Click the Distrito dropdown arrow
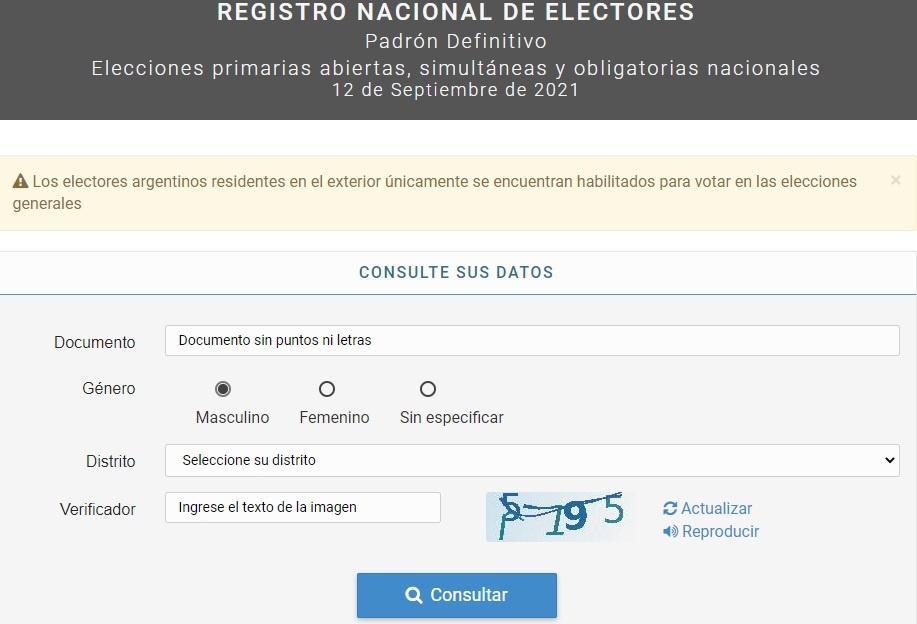917x624 pixels. (890, 460)
